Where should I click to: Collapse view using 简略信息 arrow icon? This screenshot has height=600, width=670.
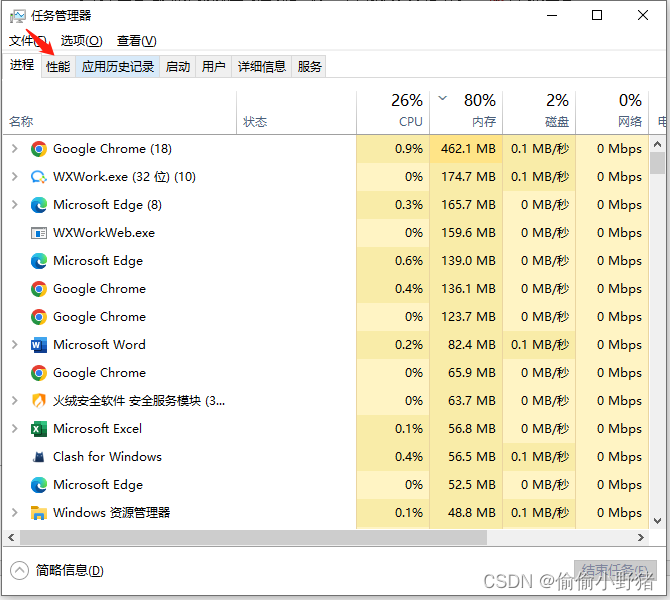click(x=19, y=571)
